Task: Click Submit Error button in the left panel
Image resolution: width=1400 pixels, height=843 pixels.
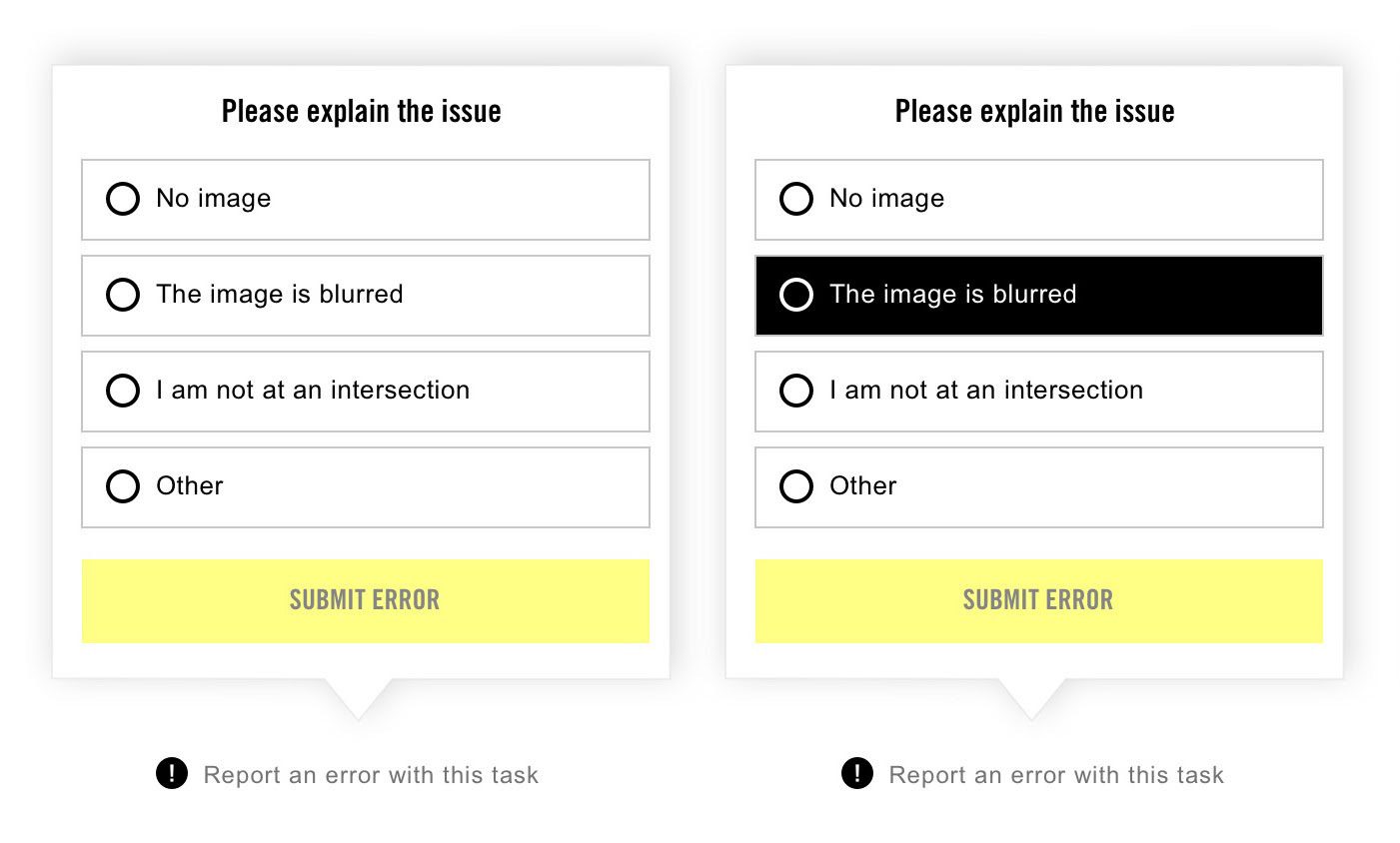Action: [x=366, y=600]
